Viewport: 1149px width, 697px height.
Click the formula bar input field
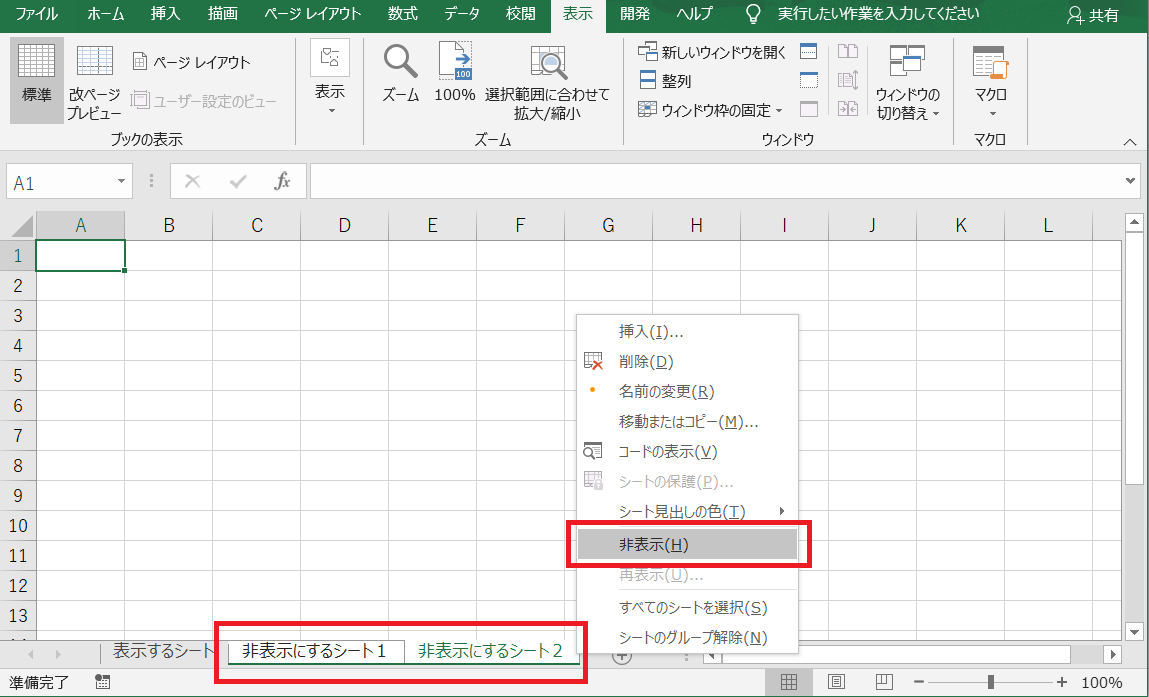[717, 181]
